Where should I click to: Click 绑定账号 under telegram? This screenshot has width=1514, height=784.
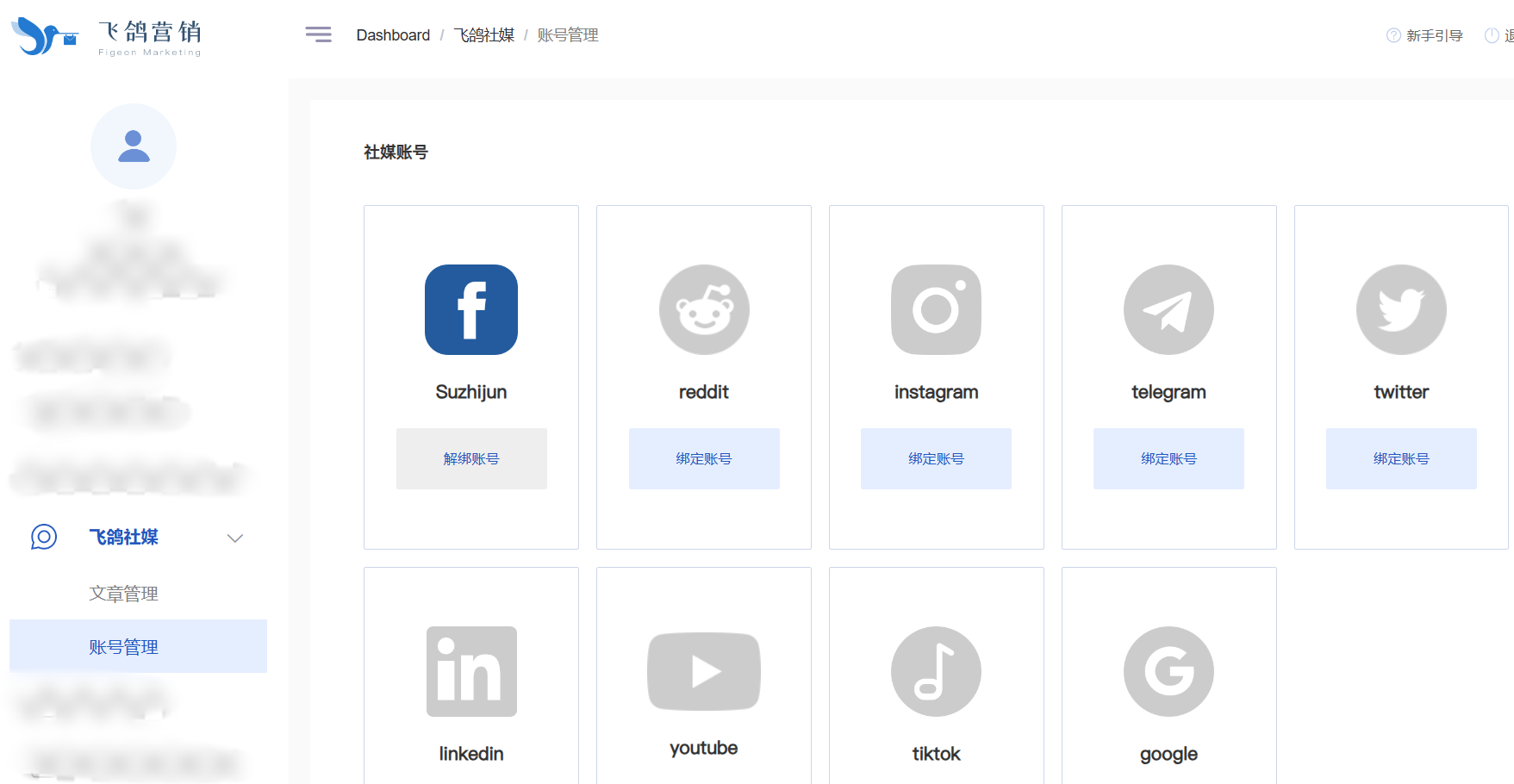(x=1168, y=458)
